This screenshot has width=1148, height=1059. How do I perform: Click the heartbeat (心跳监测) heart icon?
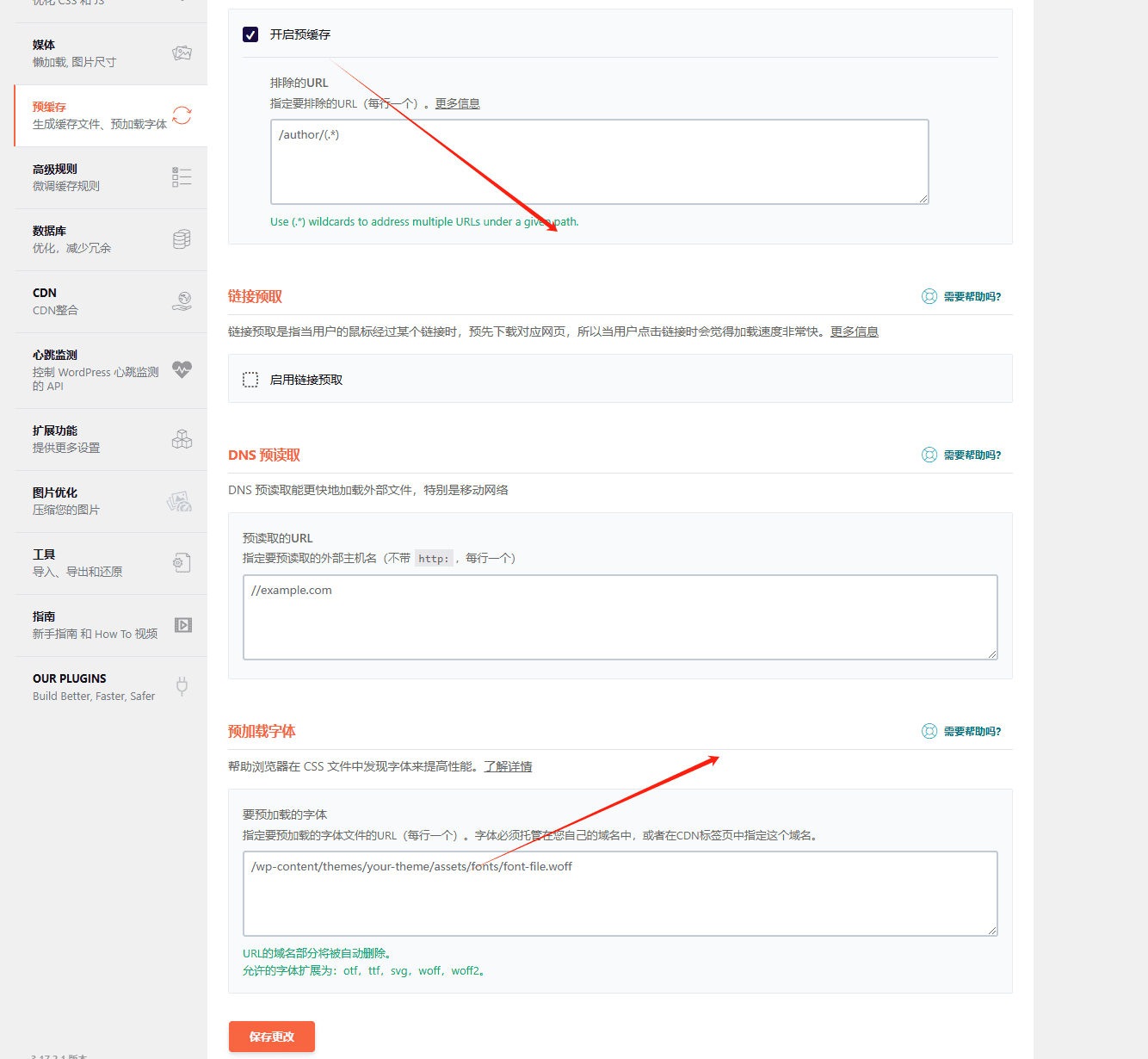[x=182, y=370]
